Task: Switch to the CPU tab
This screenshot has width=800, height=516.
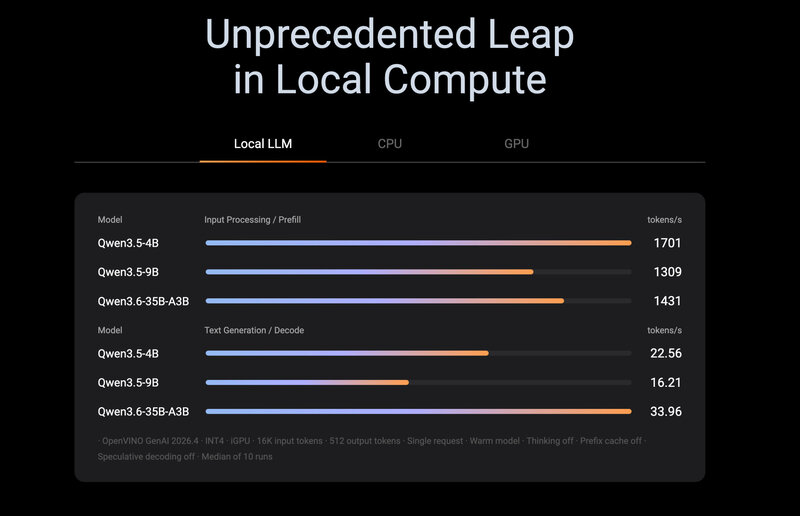Action: point(390,144)
